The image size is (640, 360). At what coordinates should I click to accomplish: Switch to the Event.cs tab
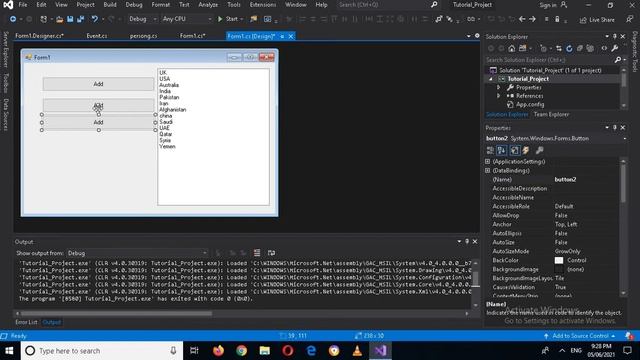tap(97, 36)
